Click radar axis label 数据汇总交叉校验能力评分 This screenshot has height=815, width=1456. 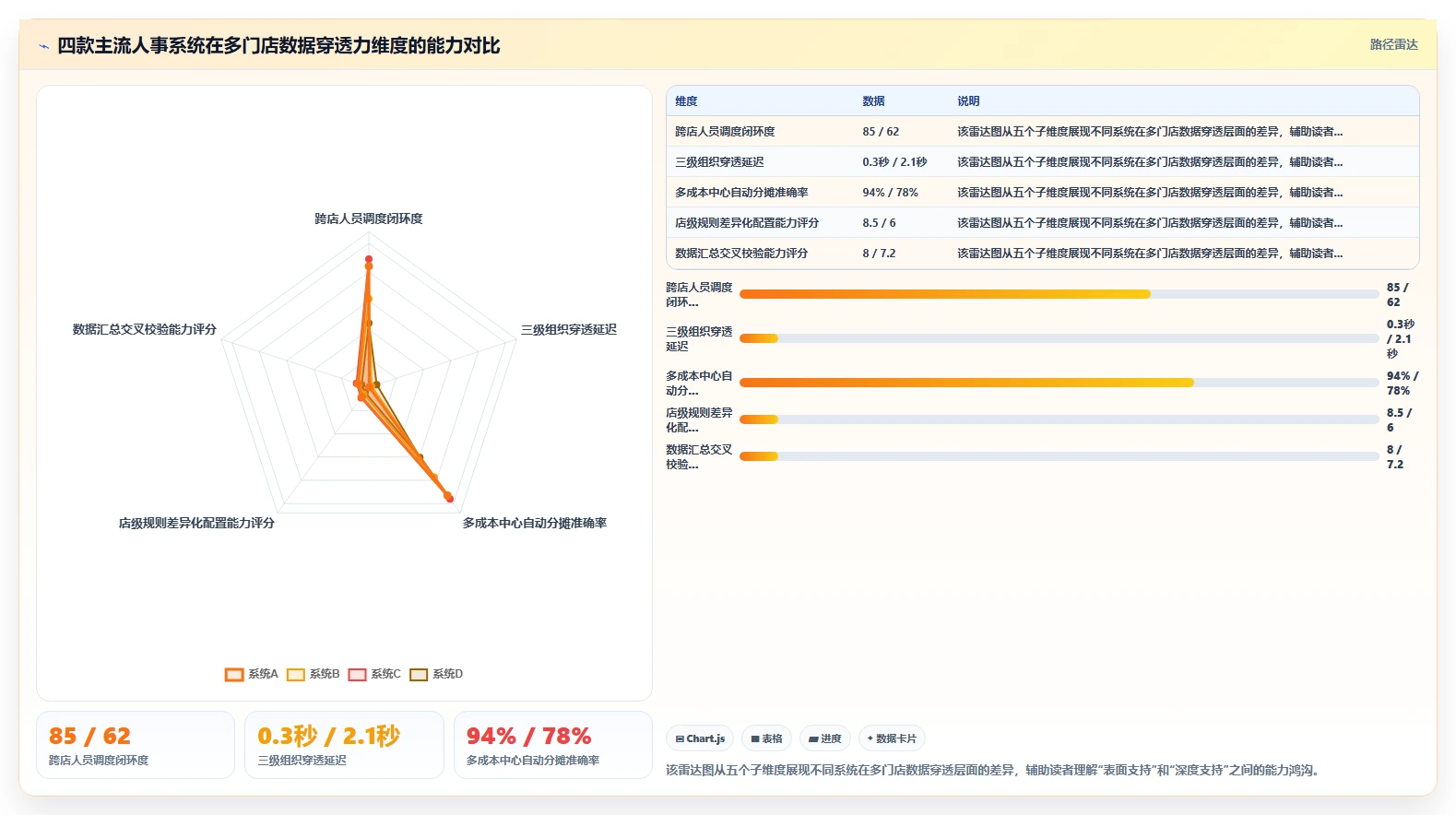145,329
